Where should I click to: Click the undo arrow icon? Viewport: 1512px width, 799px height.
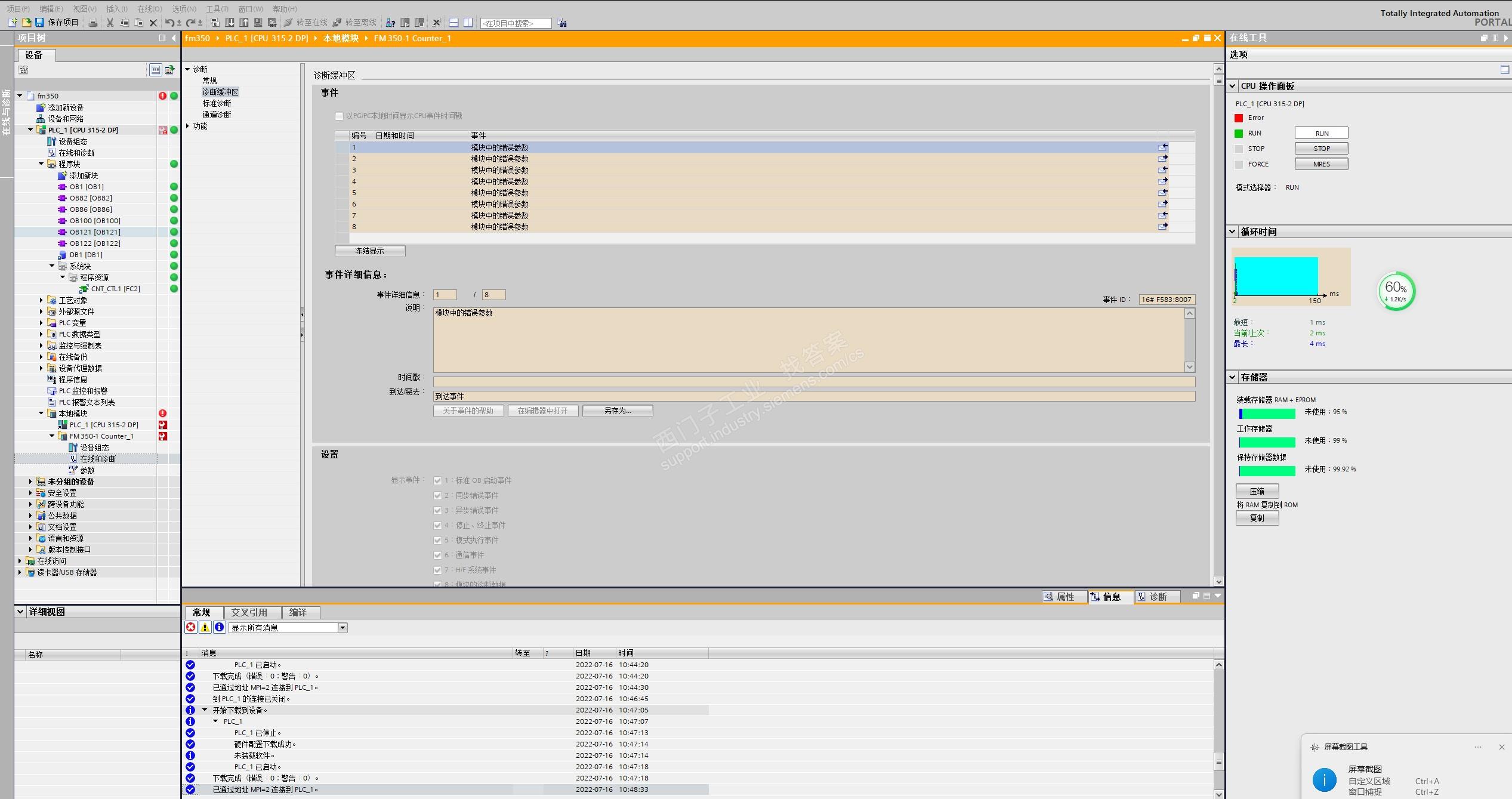pyautogui.click(x=169, y=23)
